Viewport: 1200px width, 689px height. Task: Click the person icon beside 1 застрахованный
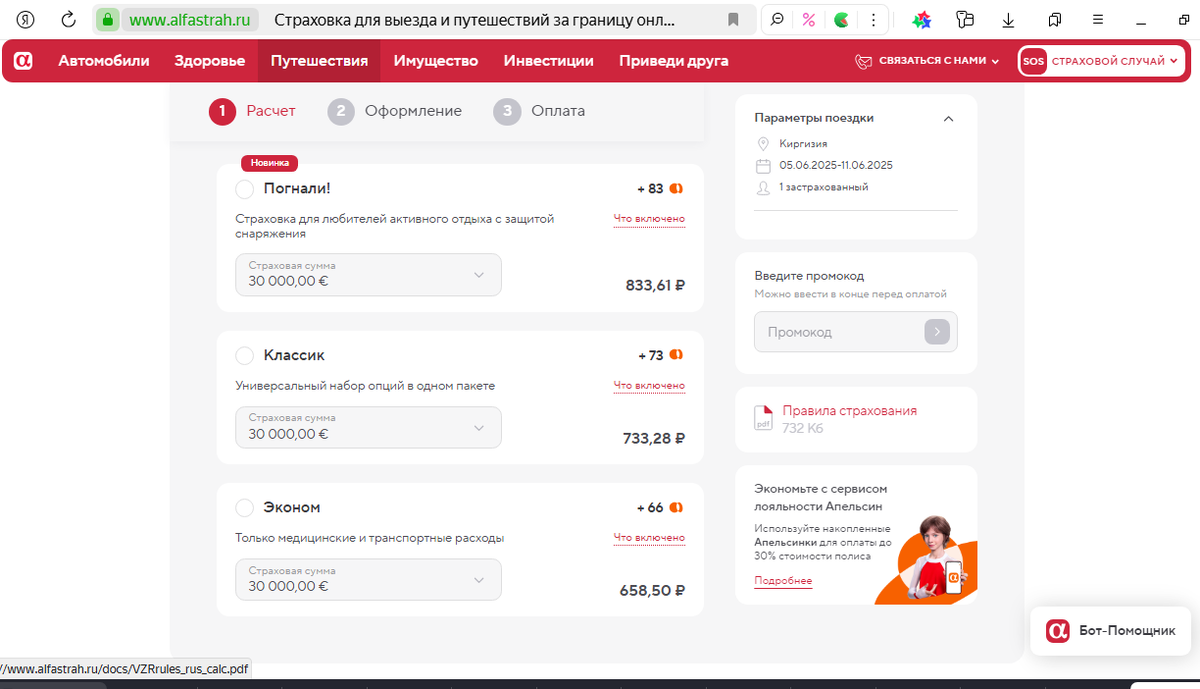763,187
